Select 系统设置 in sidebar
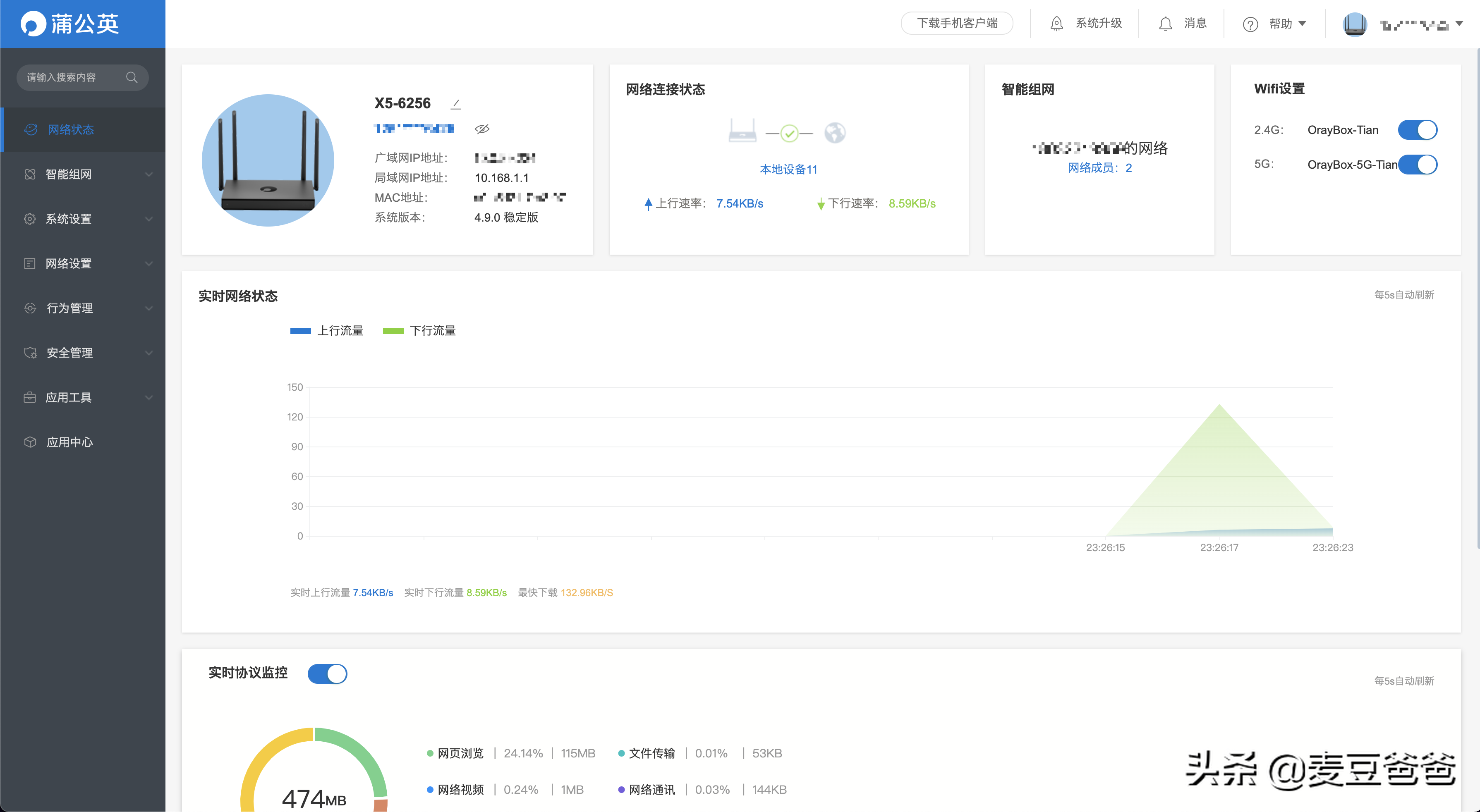 [83, 219]
